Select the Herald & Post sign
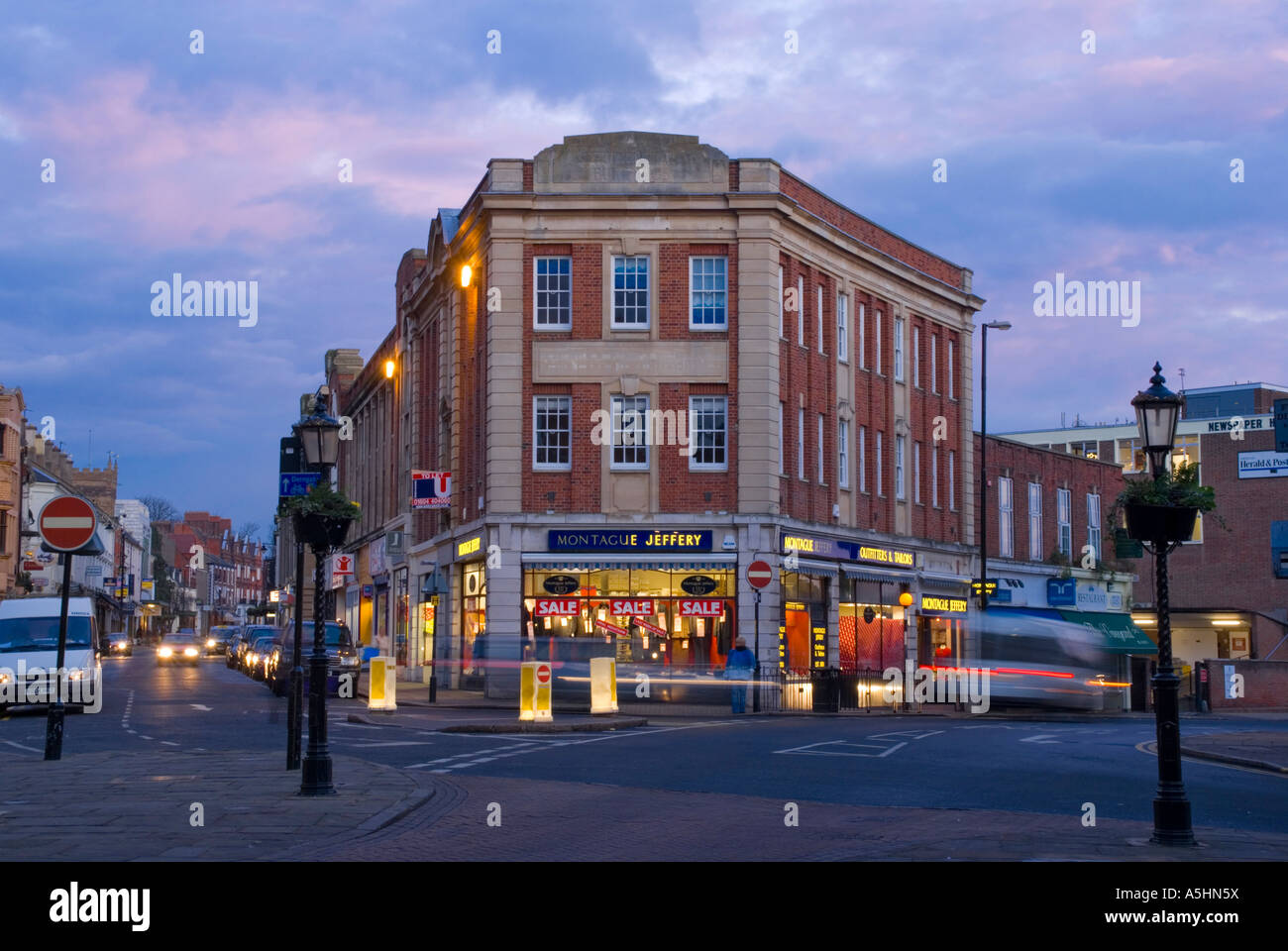 pyautogui.click(x=1262, y=465)
